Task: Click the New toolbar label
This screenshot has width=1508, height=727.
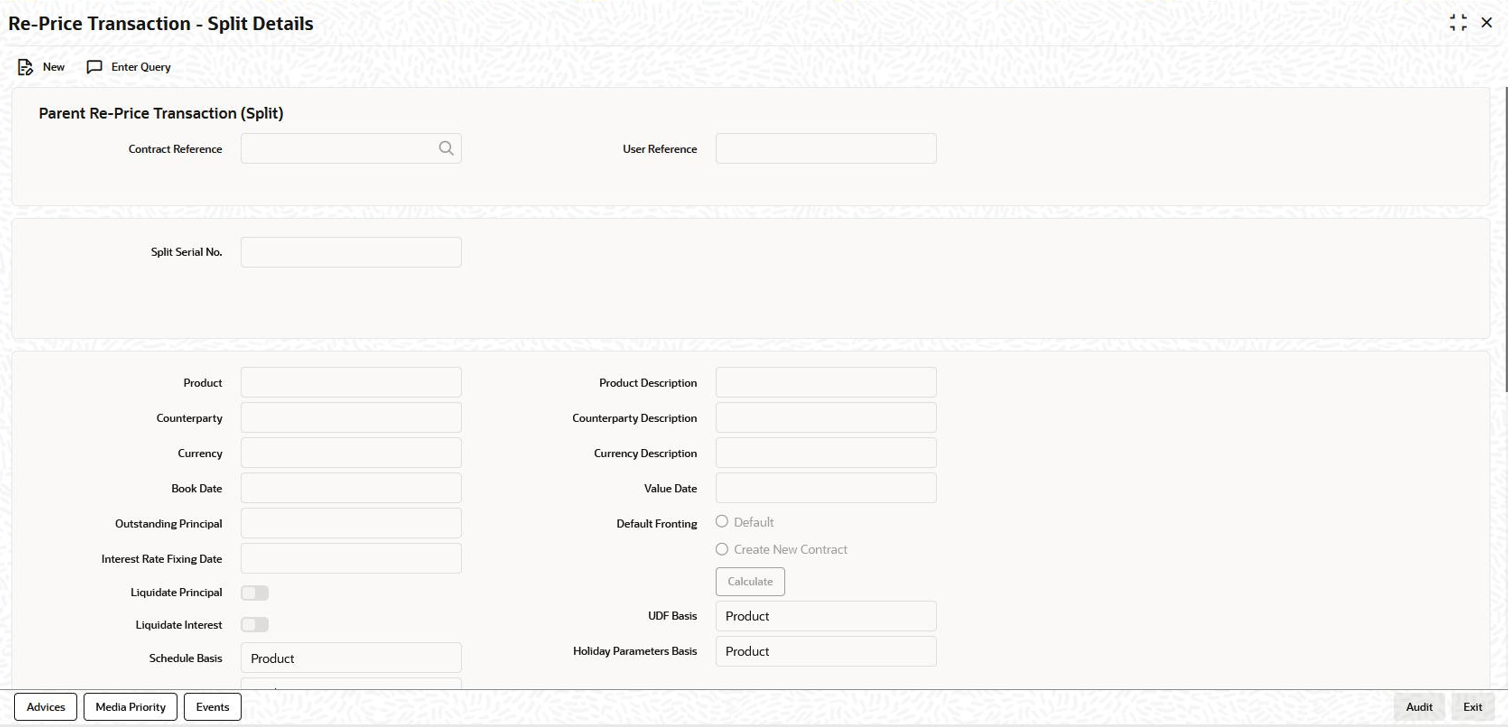Action: [x=54, y=67]
